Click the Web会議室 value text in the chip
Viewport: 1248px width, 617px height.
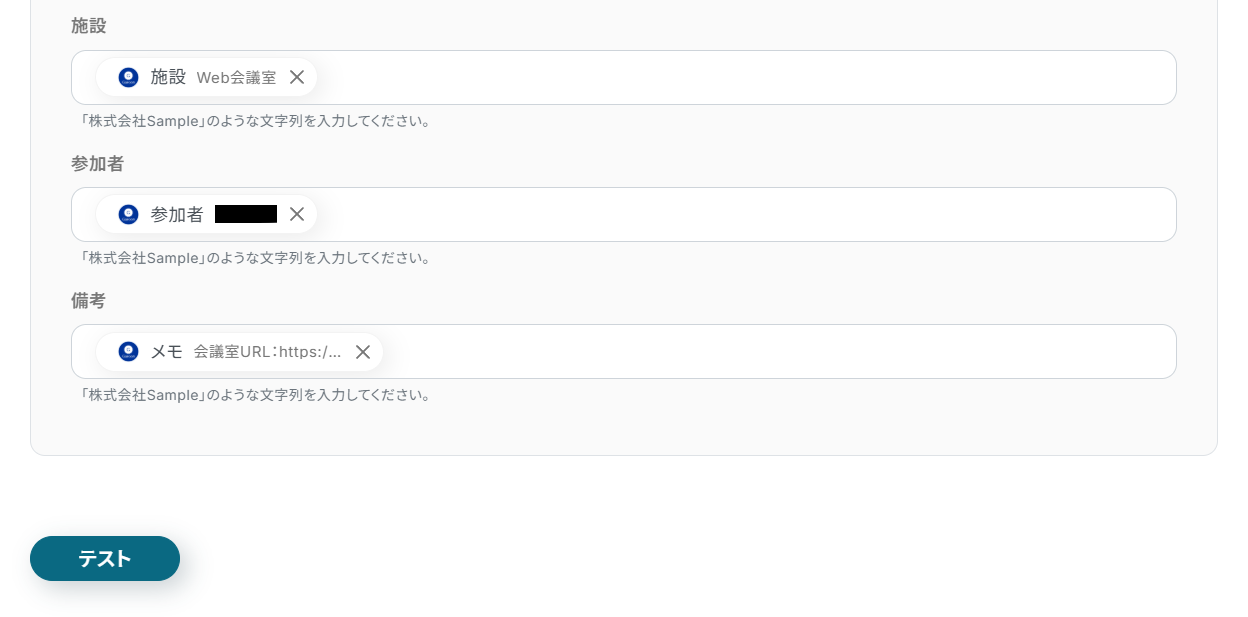[x=236, y=77]
